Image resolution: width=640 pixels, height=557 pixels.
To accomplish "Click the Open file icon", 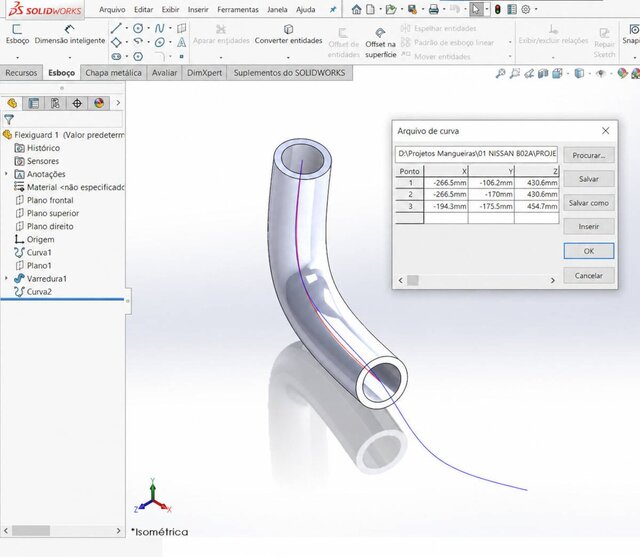I will pyautogui.click(x=391, y=9).
